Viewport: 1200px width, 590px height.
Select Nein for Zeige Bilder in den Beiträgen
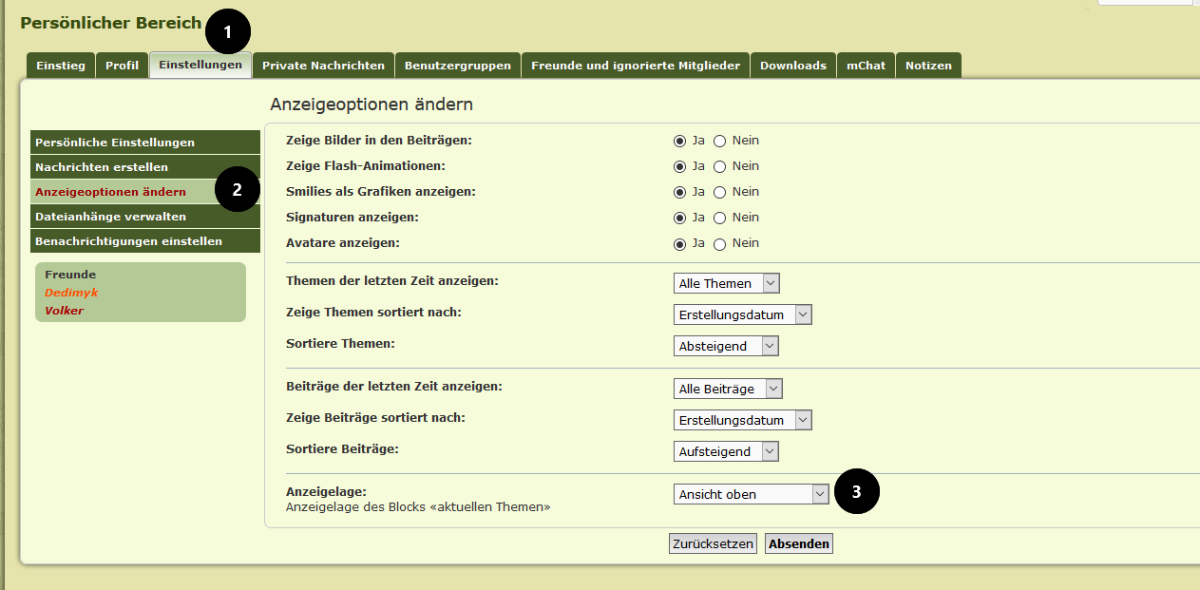[719, 141]
